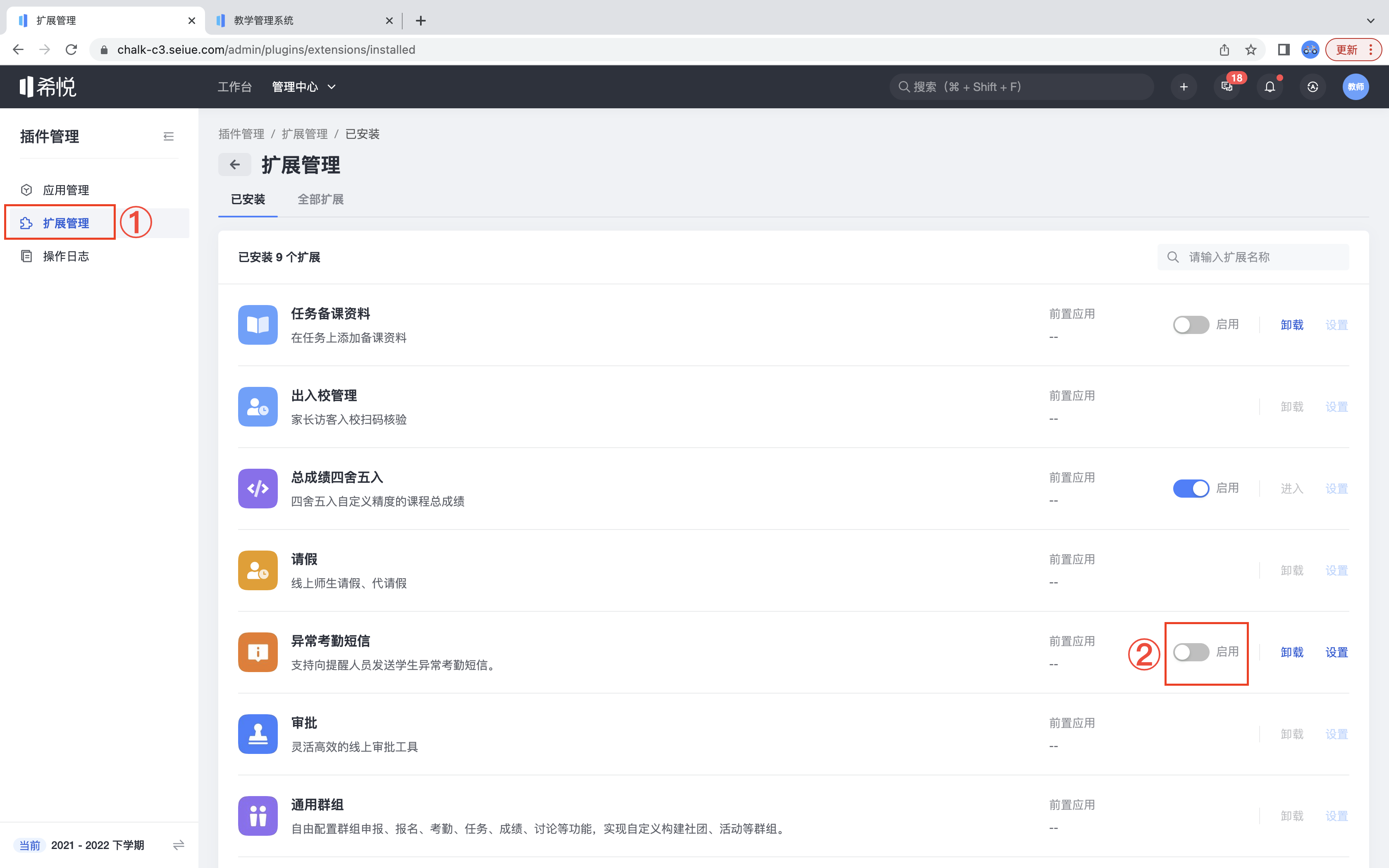
Task: Click 设置 for 通用群组
Action: (x=1336, y=816)
